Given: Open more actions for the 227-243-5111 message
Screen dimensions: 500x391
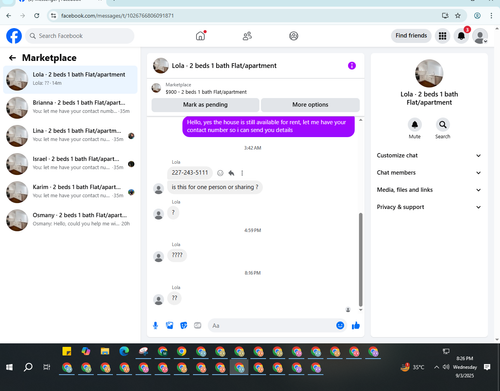Looking at the screenshot, I should 242,173.
